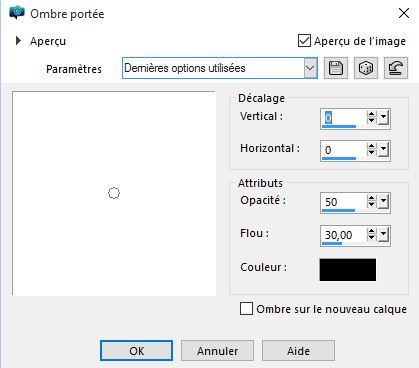Click the save preset floppy disk icon
Screen dimensions: 419x368
click(x=336, y=68)
